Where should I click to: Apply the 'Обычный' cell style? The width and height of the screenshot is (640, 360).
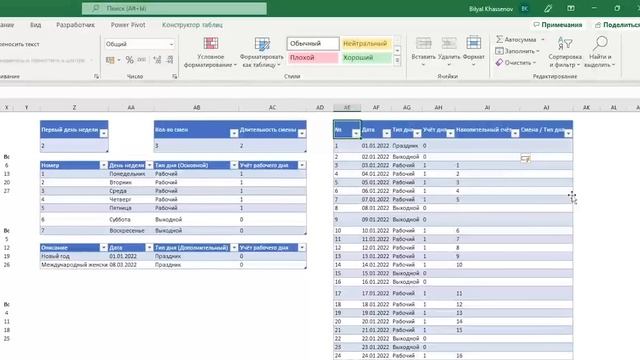pyautogui.click(x=313, y=44)
